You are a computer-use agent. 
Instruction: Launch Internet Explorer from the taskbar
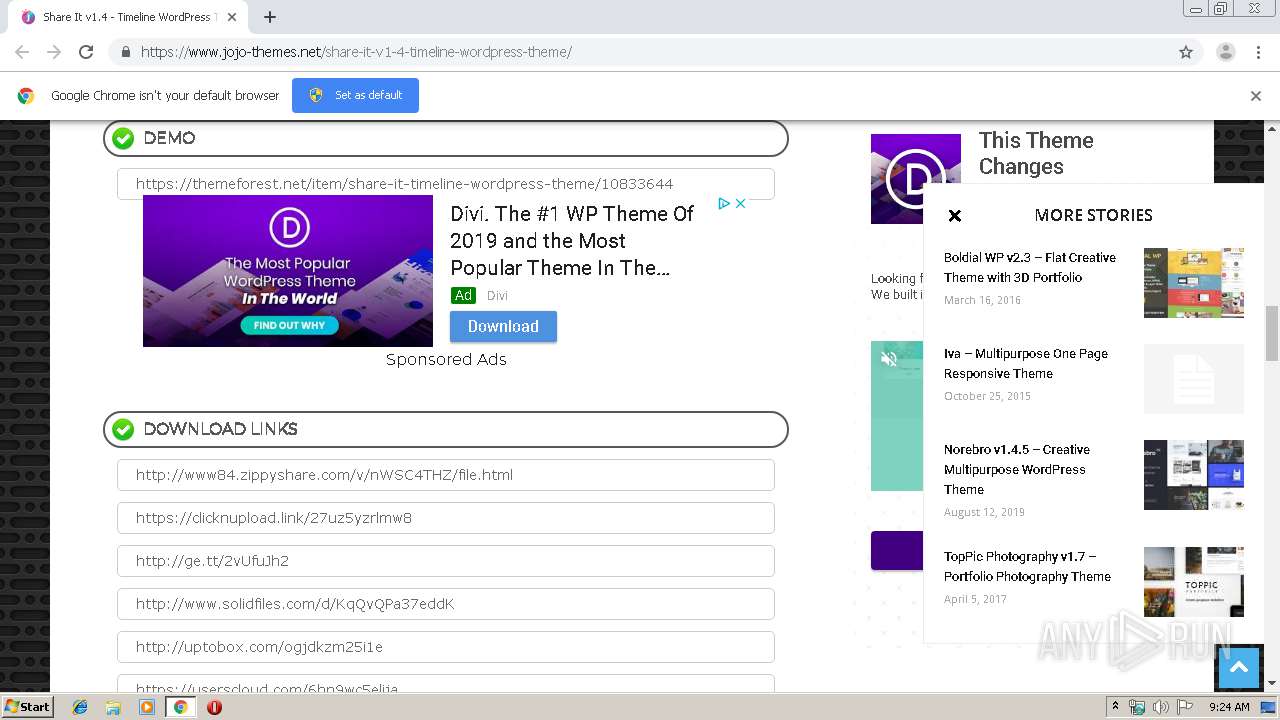coord(80,707)
